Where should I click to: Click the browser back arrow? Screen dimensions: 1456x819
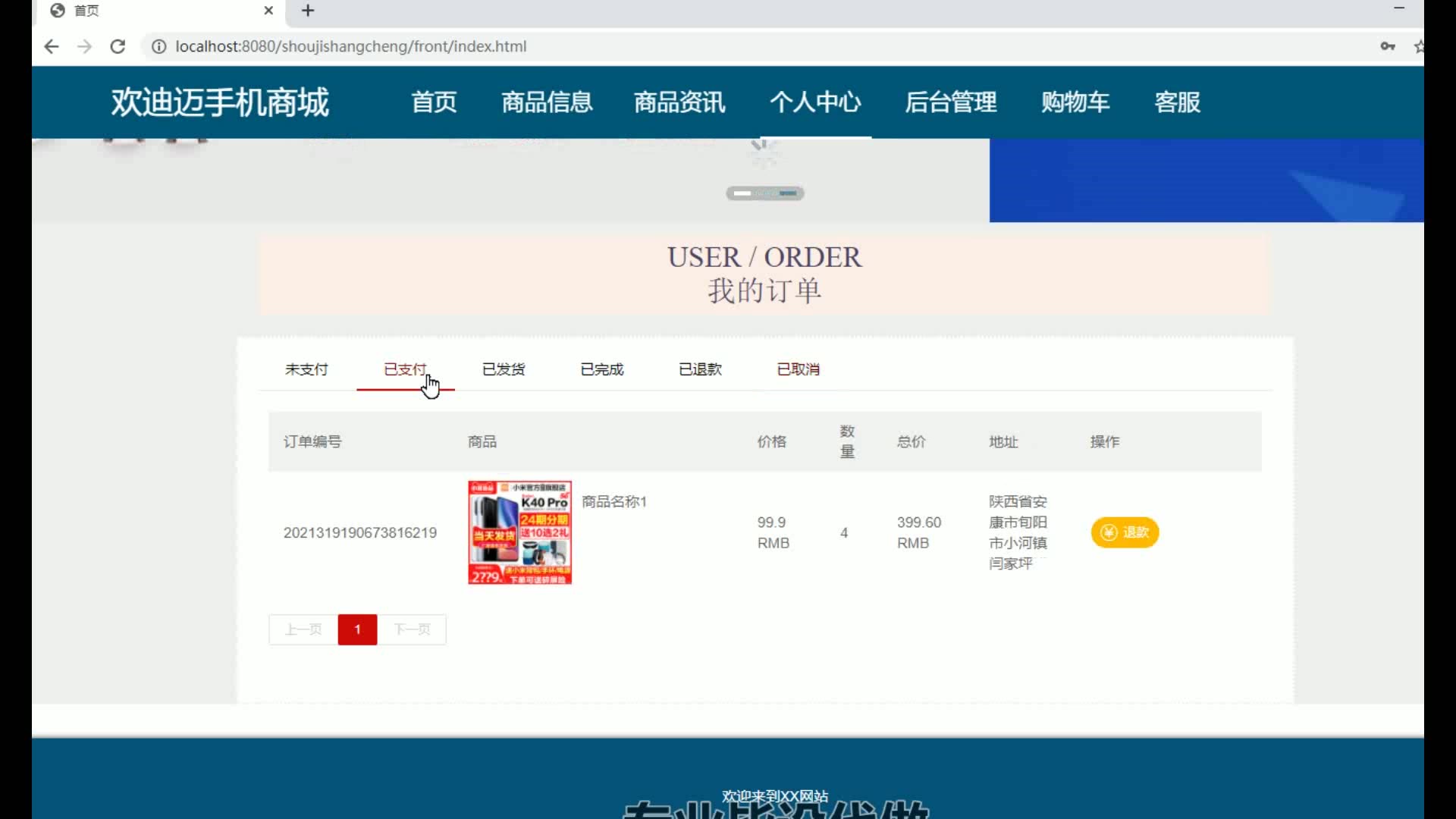(x=51, y=46)
